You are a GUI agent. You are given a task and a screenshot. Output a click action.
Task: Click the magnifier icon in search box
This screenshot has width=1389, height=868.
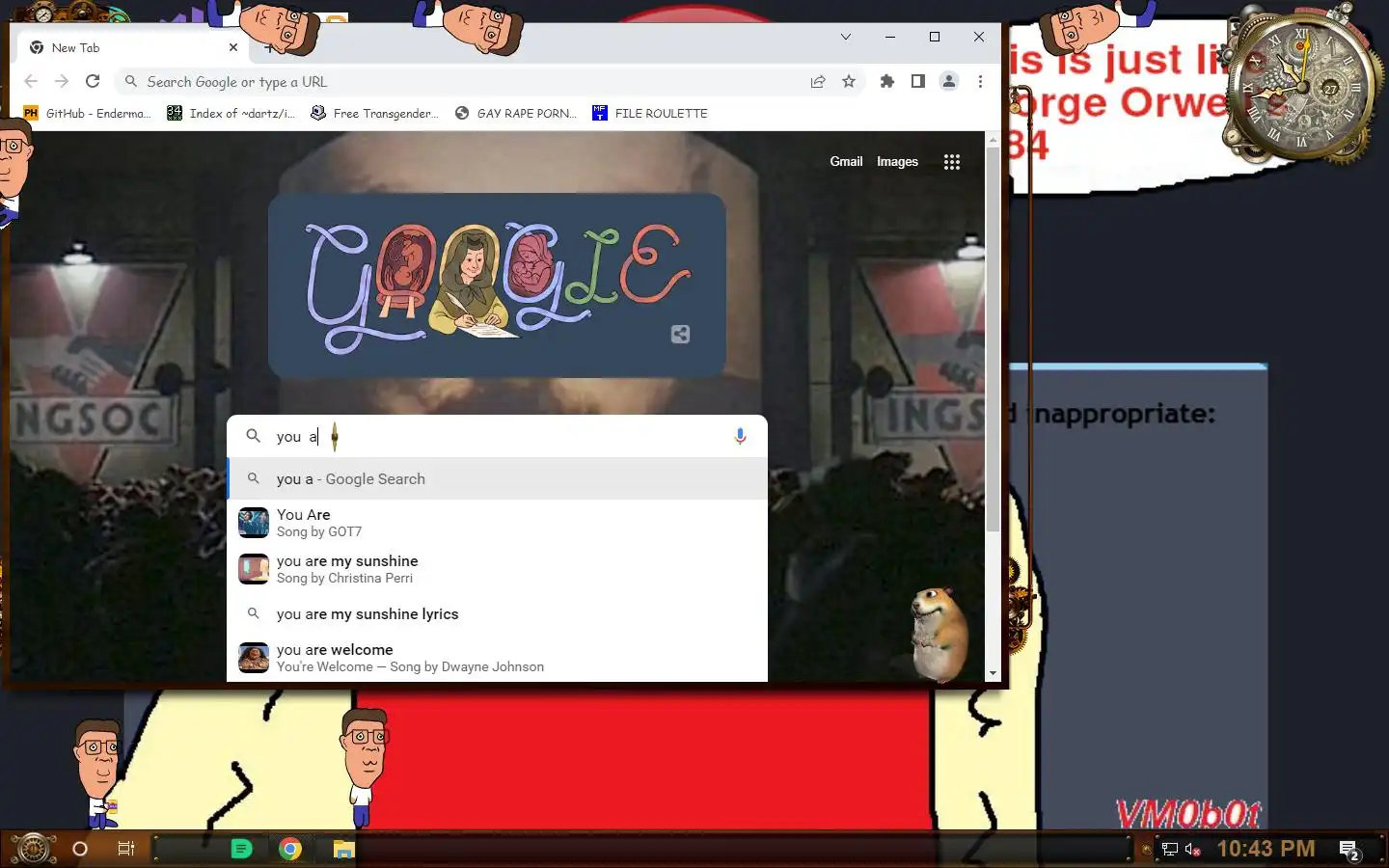click(x=253, y=436)
